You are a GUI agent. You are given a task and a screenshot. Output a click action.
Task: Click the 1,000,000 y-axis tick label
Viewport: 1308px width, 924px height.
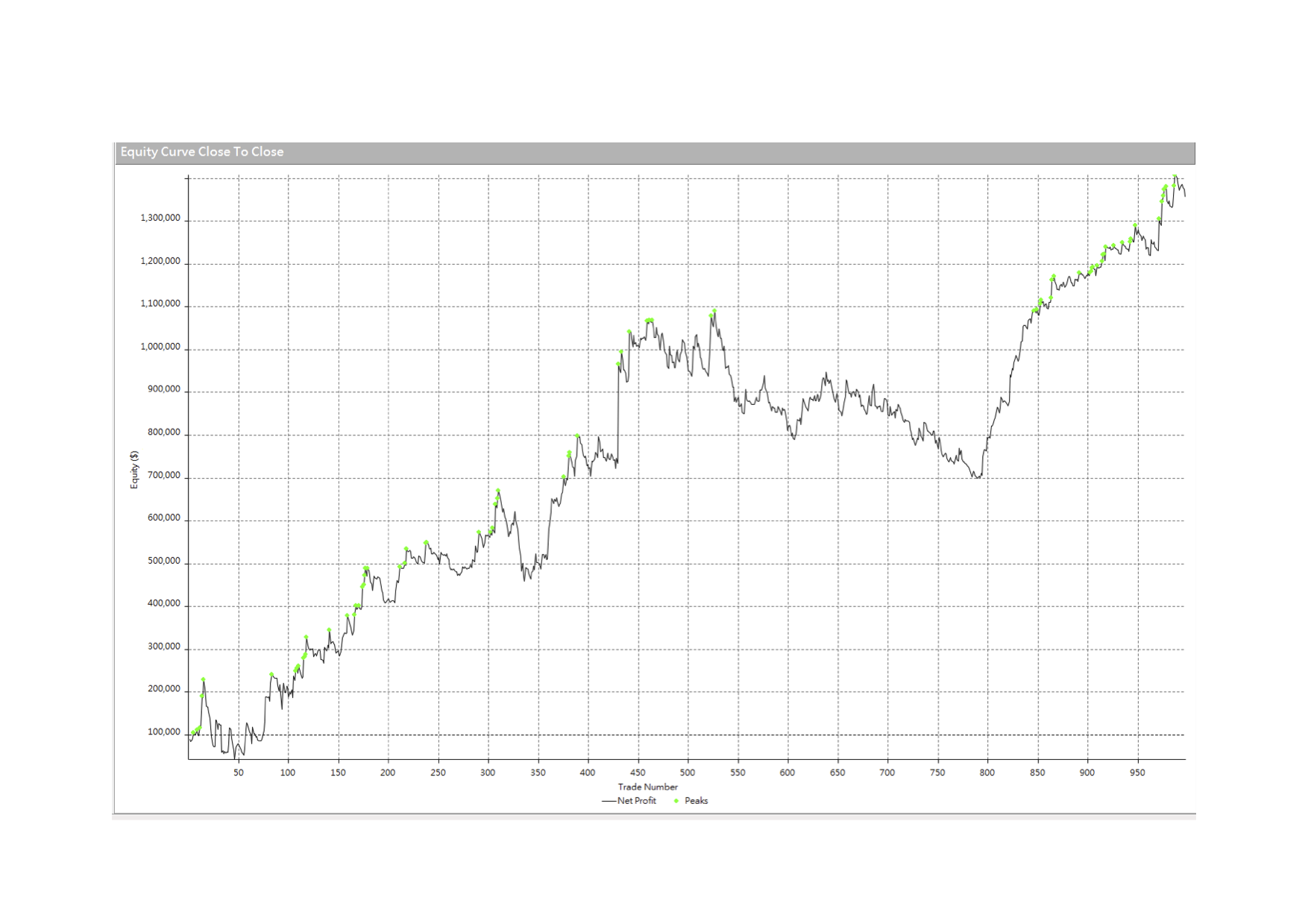[160, 347]
